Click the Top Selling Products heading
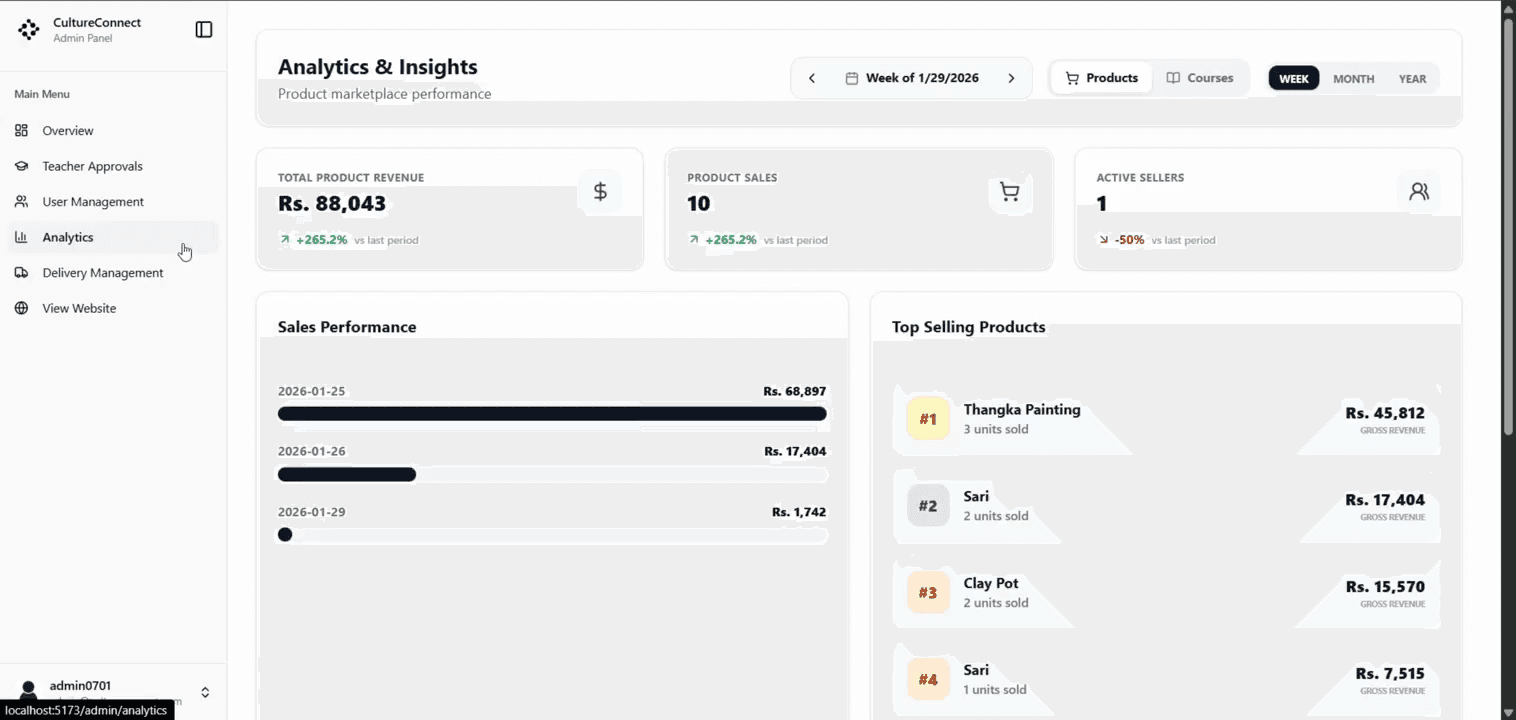The width and height of the screenshot is (1516, 720). point(968,327)
